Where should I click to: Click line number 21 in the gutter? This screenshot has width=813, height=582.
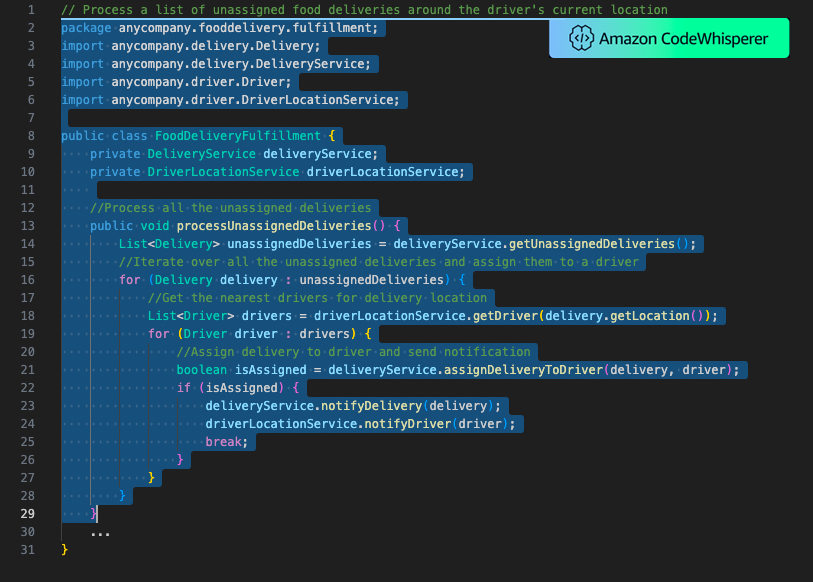click(x=27, y=370)
